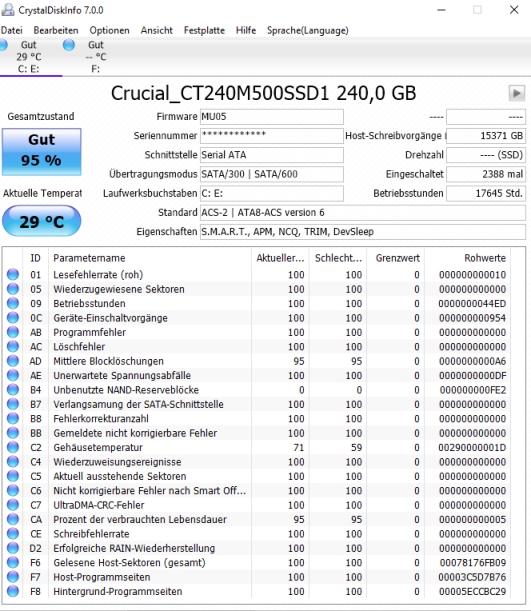Viewport: 531px width, 611px height.
Task: Click status icon for Host-Programmseiten
Action: click(13, 577)
